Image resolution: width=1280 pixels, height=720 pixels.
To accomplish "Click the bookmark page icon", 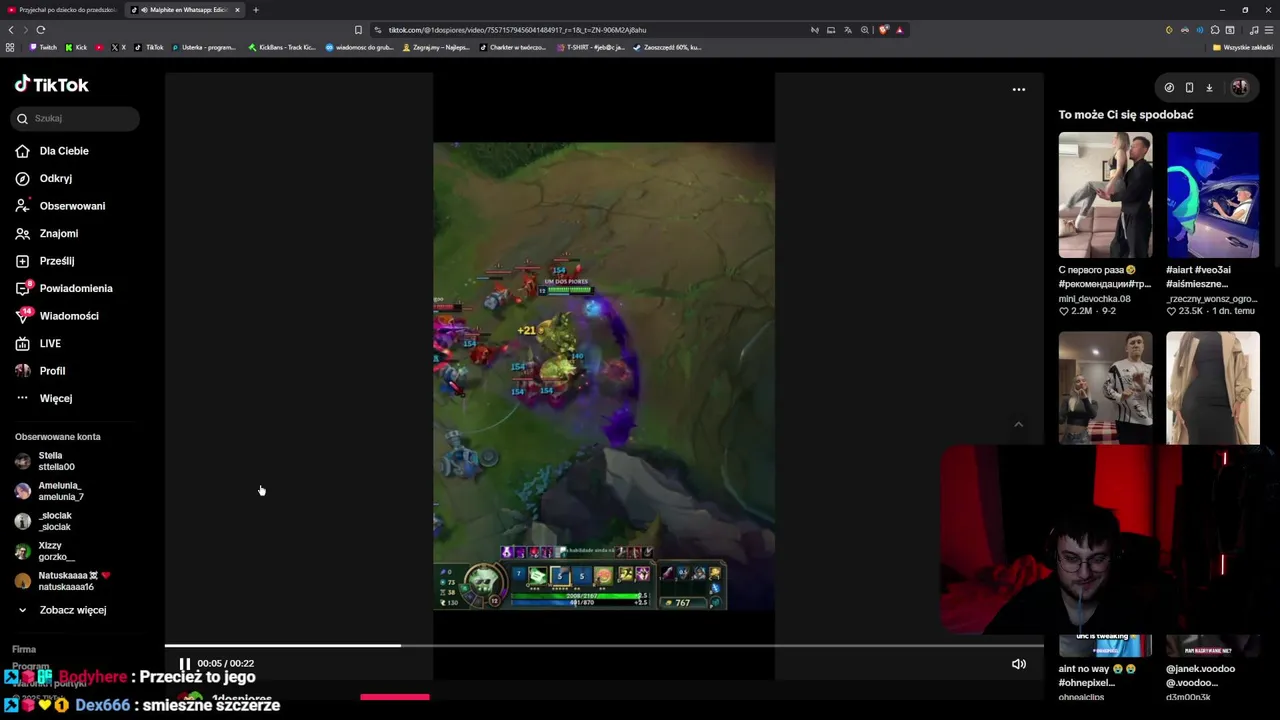I will [358, 30].
